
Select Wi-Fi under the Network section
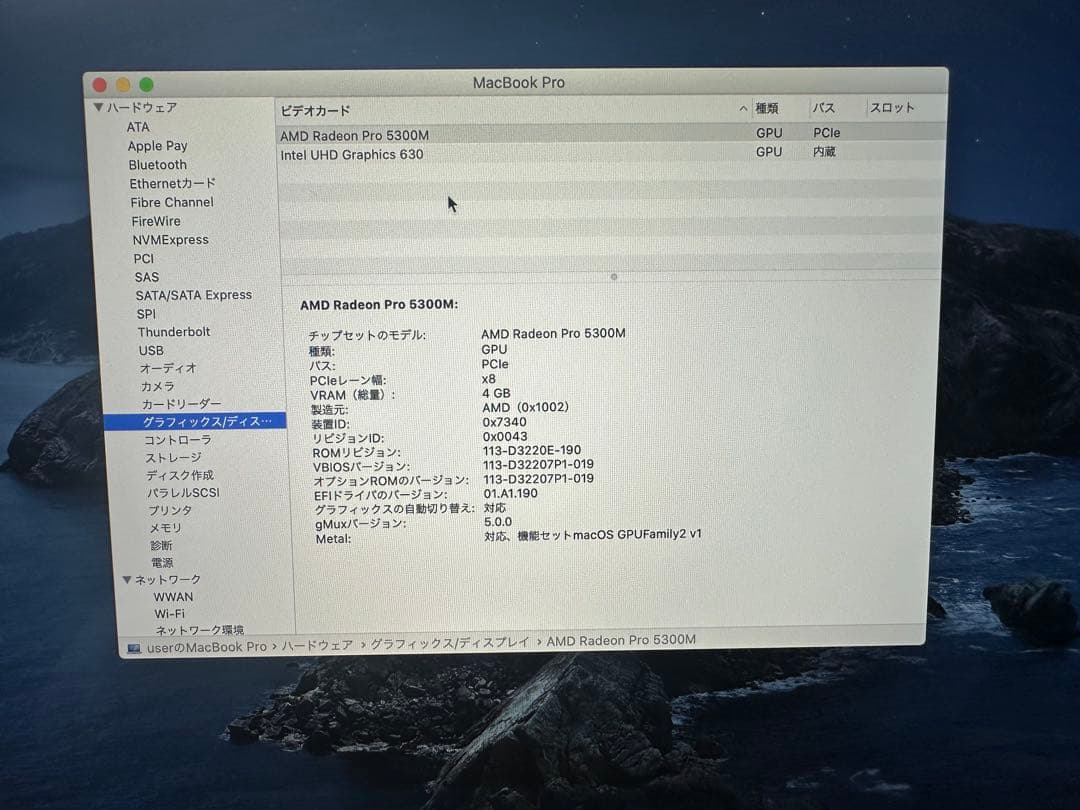point(169,613)
